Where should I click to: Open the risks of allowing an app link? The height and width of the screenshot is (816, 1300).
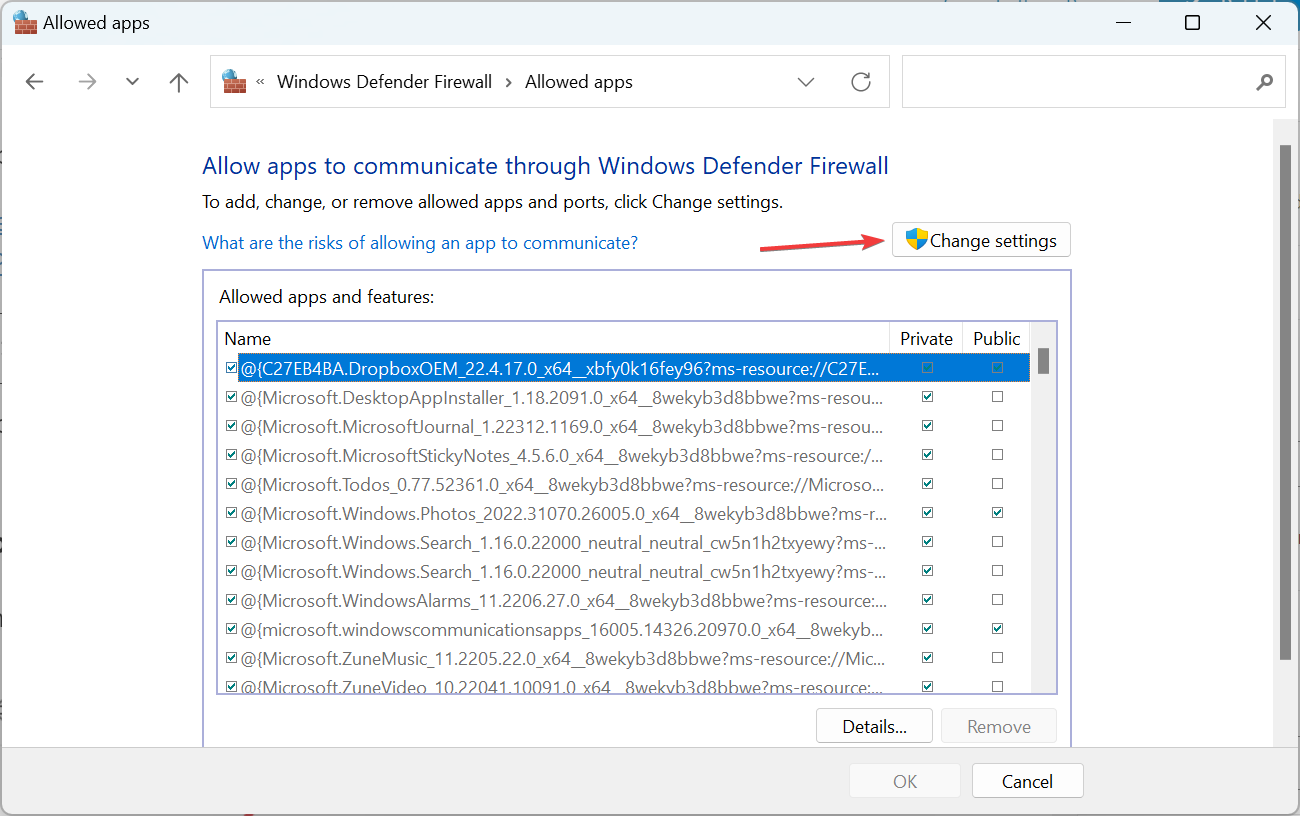(420, 242)
